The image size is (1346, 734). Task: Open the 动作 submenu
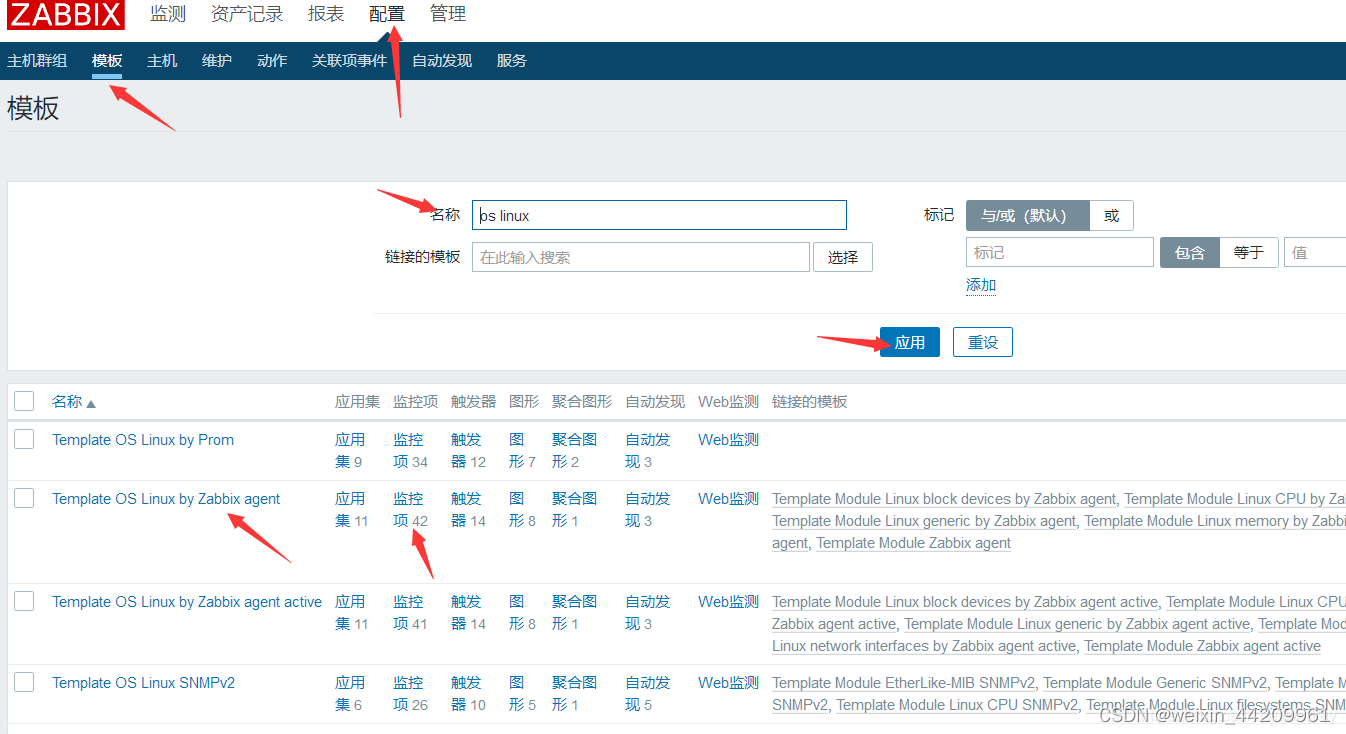coord(272,61)
